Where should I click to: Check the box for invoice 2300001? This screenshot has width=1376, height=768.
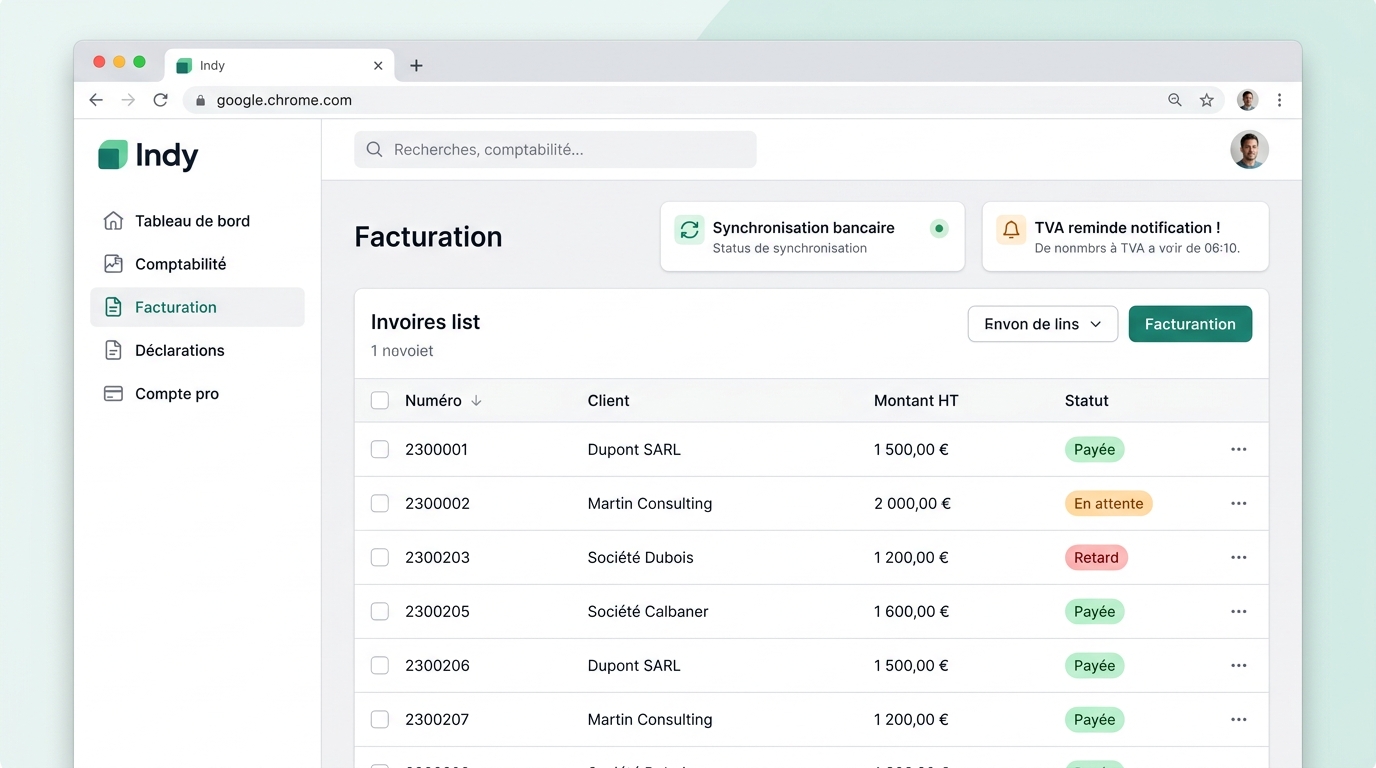(x=380, y=450)
